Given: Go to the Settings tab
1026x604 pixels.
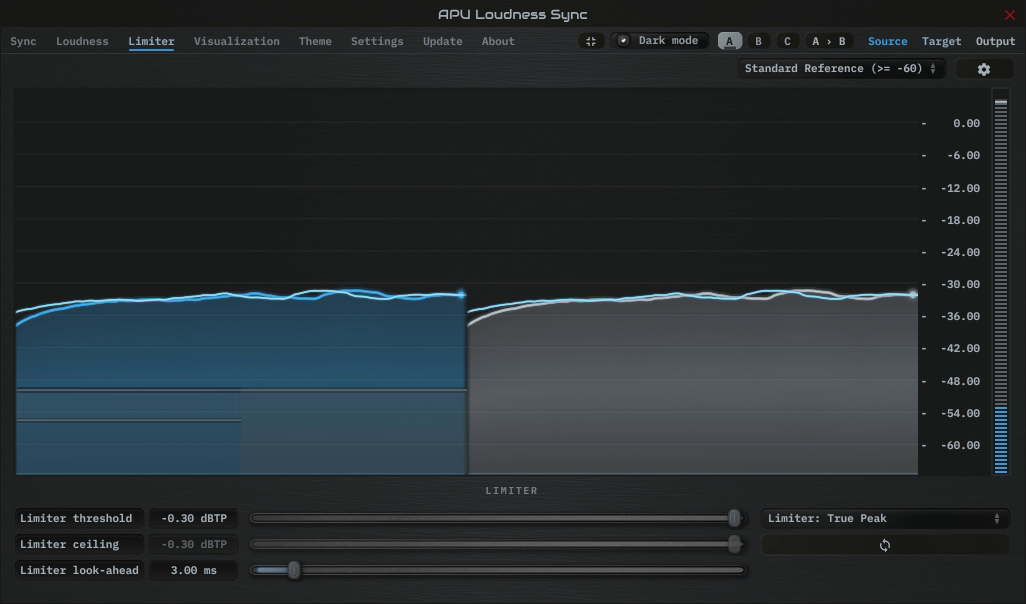Looking at the screenshot, I should [377, 41].
